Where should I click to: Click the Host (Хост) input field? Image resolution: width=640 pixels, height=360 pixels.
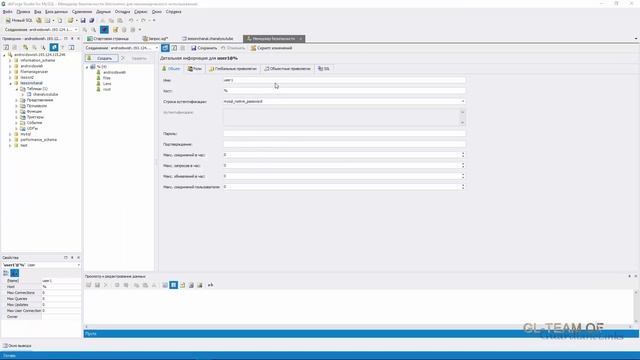click(344, 91)
